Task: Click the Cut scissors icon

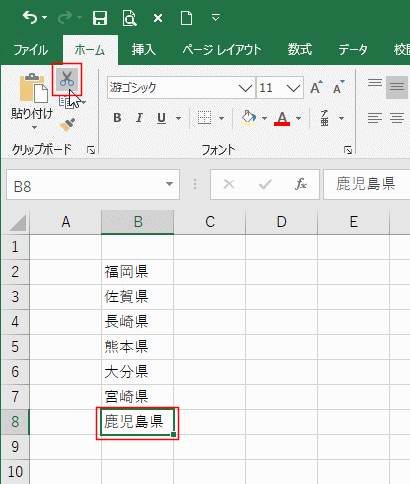Action: (67, 79)
